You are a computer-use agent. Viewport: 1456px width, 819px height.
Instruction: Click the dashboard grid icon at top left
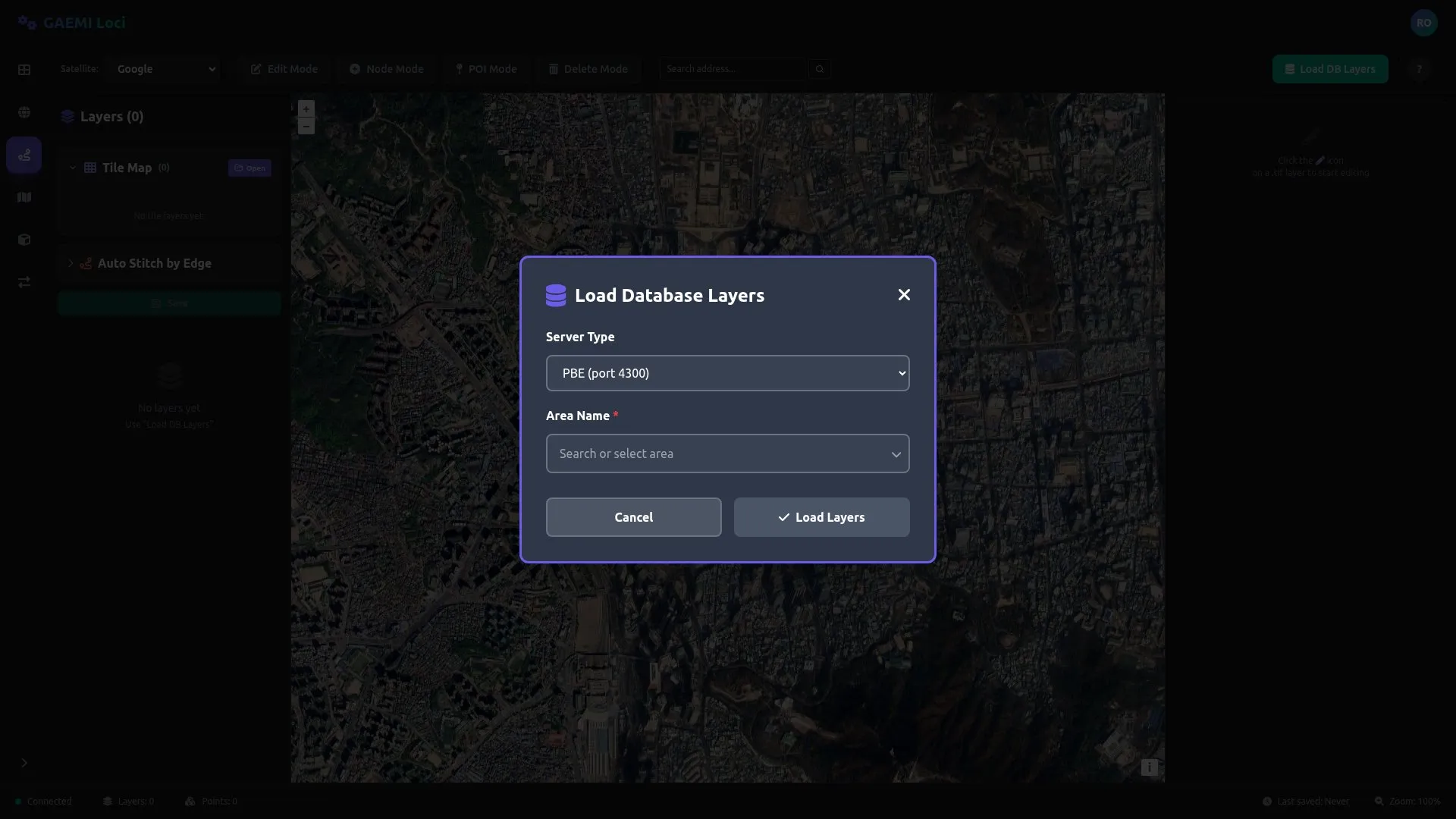click(24, 70)
